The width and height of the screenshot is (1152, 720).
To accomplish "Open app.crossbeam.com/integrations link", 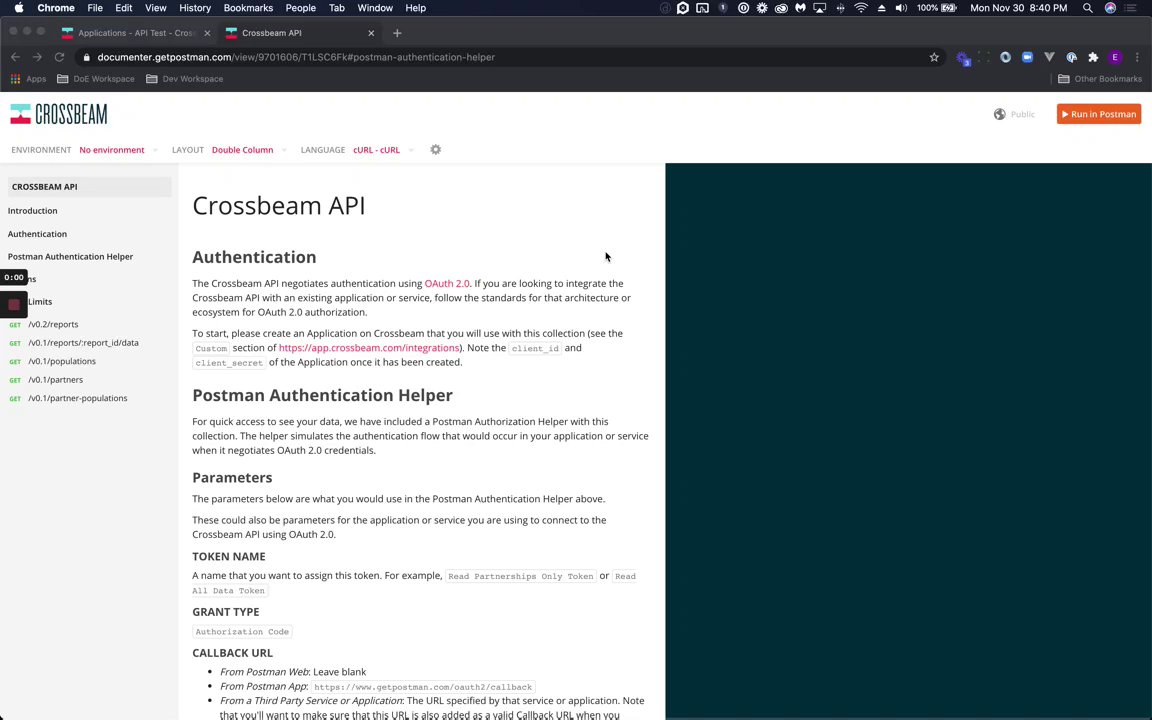I will 369,348.
